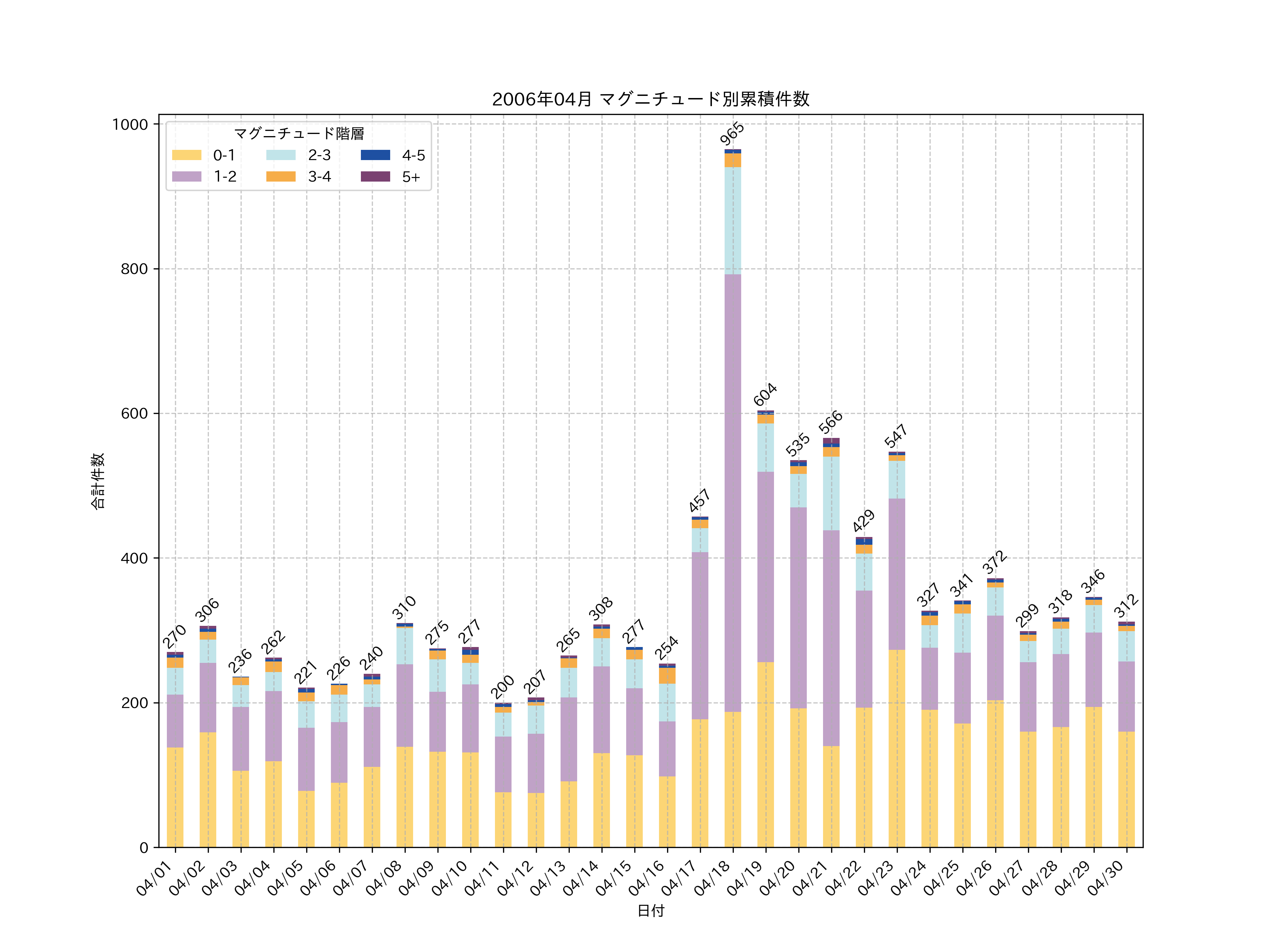This screenshot has width=1270, height=952.
Task: Click the 4-5 dark blue legend swatch
Action: click(x=375, y=155)
